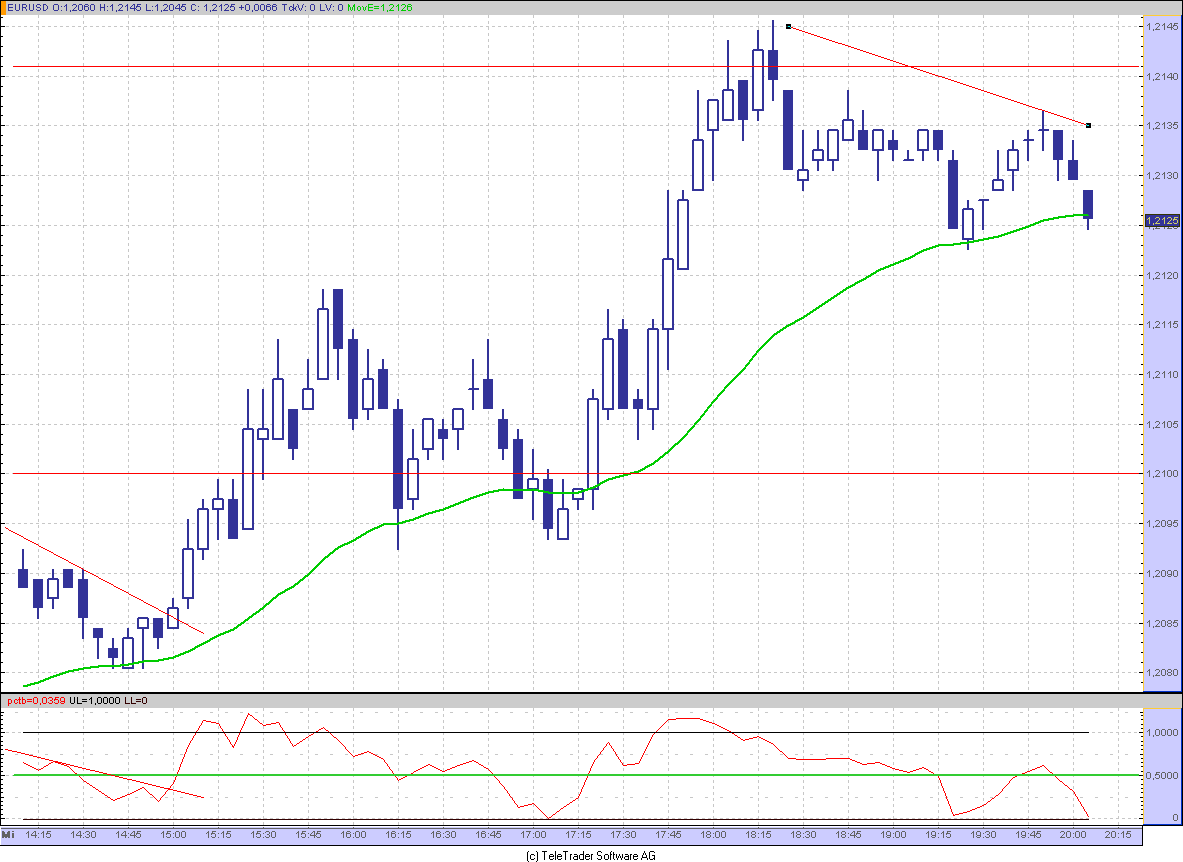The height and width of the screenshot is (862, 1183).
Task: Click the LL=0 indicator parameter text
Action: click(x=136, y=701)
